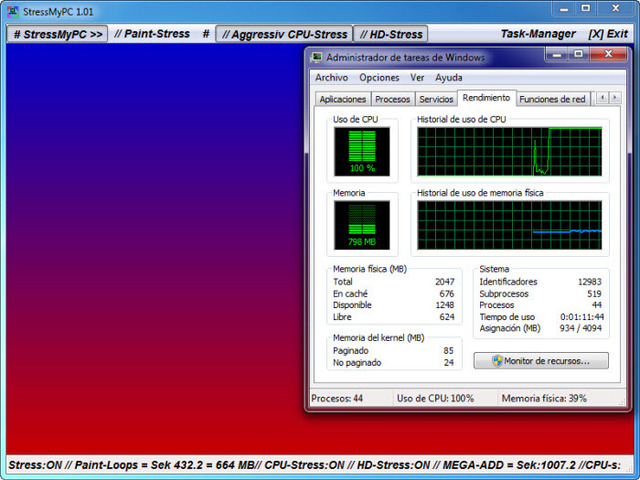Minimize the StressMyPC 1.01 window
Viewport: 640px width, 480px height.
(x=564, y=9)
